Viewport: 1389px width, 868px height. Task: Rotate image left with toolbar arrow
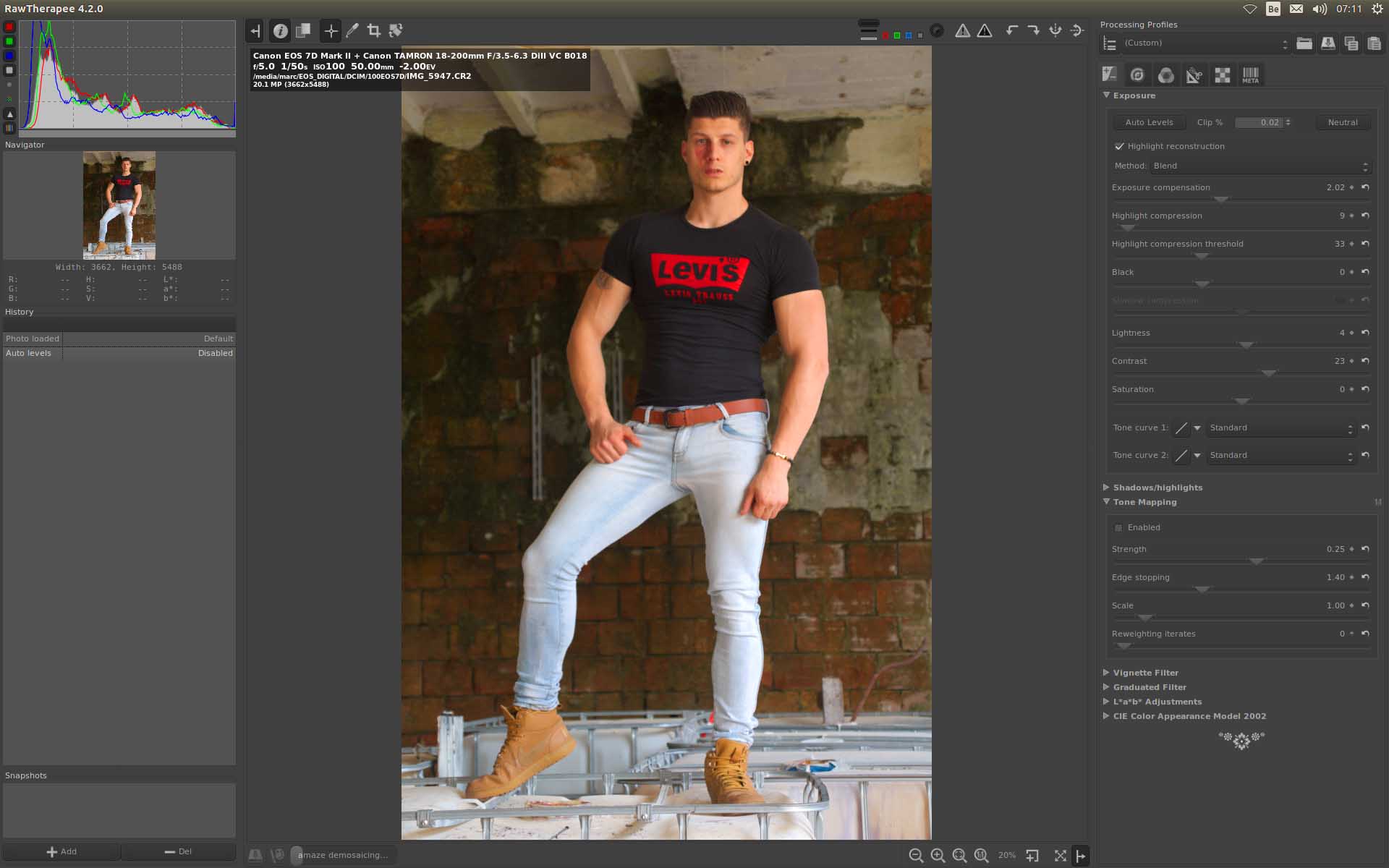coord(1011,30)
